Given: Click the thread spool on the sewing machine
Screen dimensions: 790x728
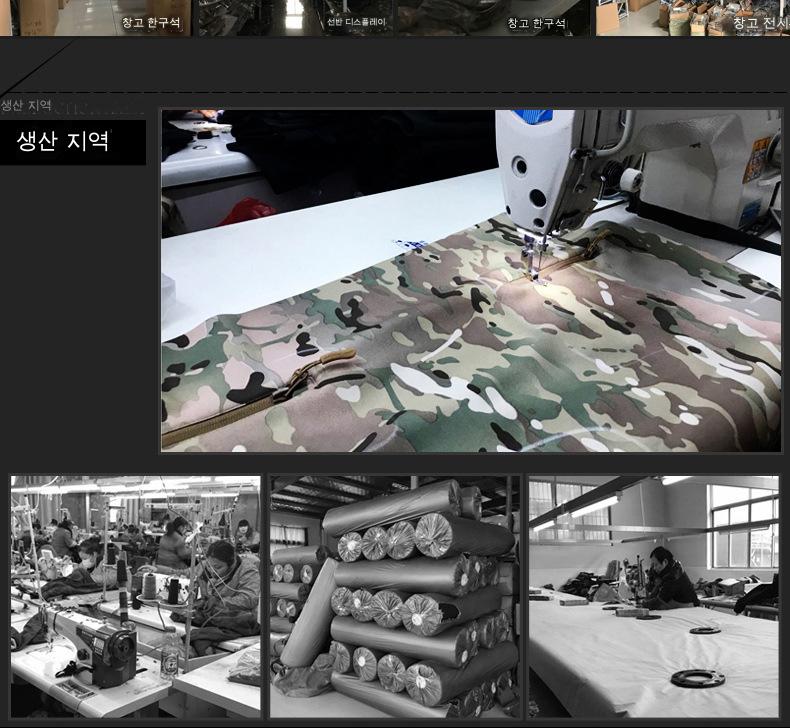Looking at the screenshot, I should (630, 180).
